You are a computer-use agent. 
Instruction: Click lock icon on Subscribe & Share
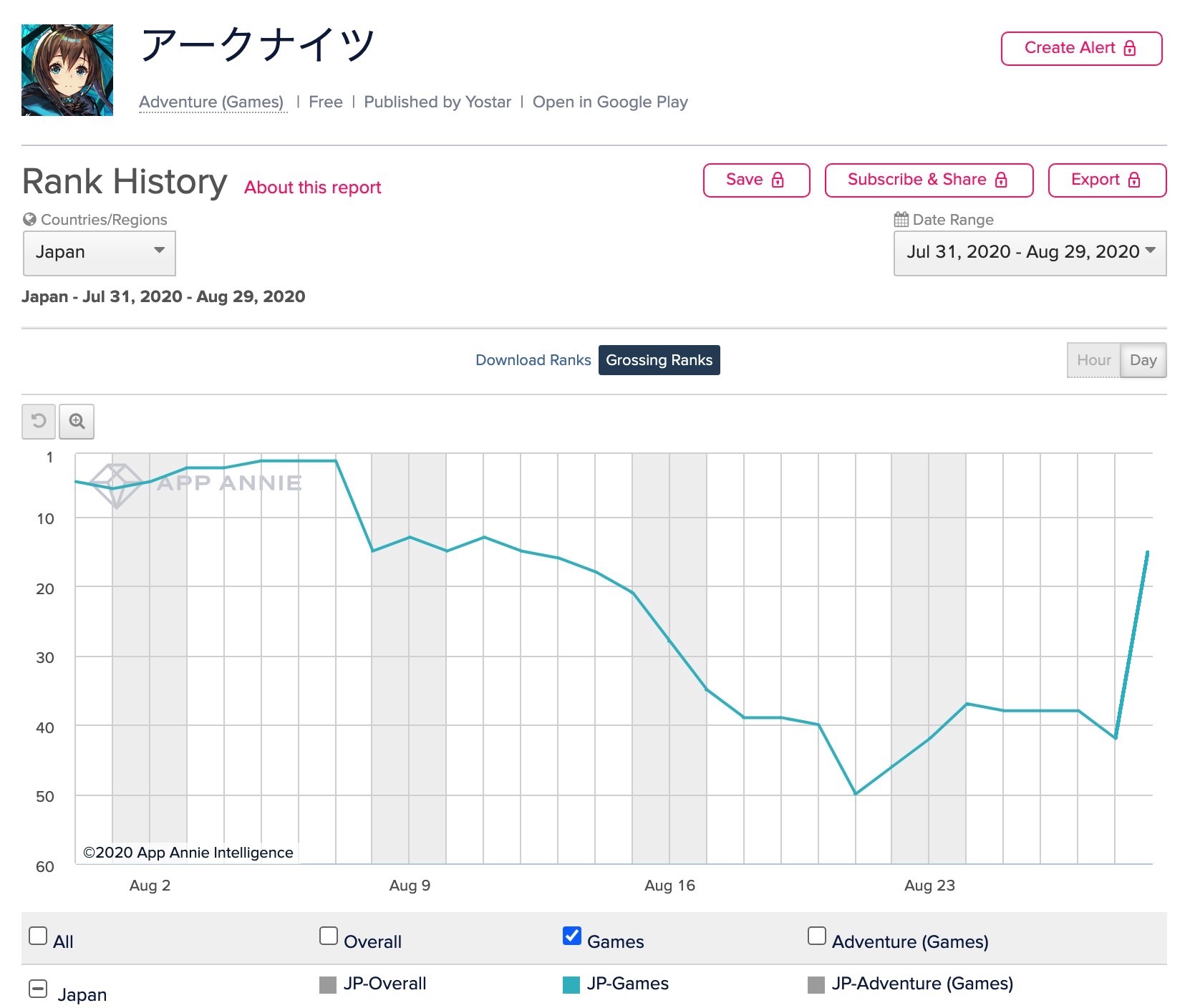1001,180
